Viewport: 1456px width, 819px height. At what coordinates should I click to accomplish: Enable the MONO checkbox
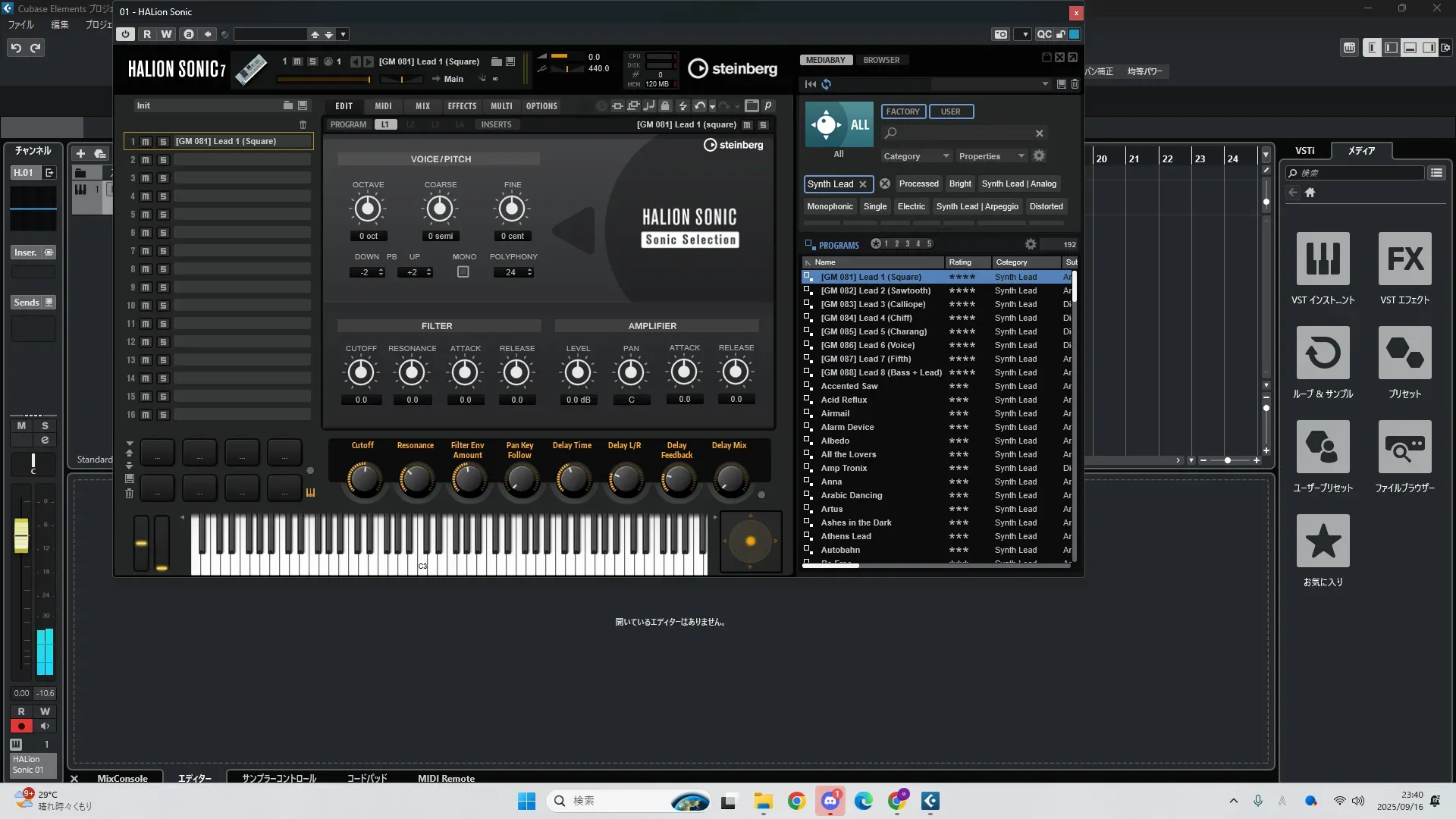(463, 272)
